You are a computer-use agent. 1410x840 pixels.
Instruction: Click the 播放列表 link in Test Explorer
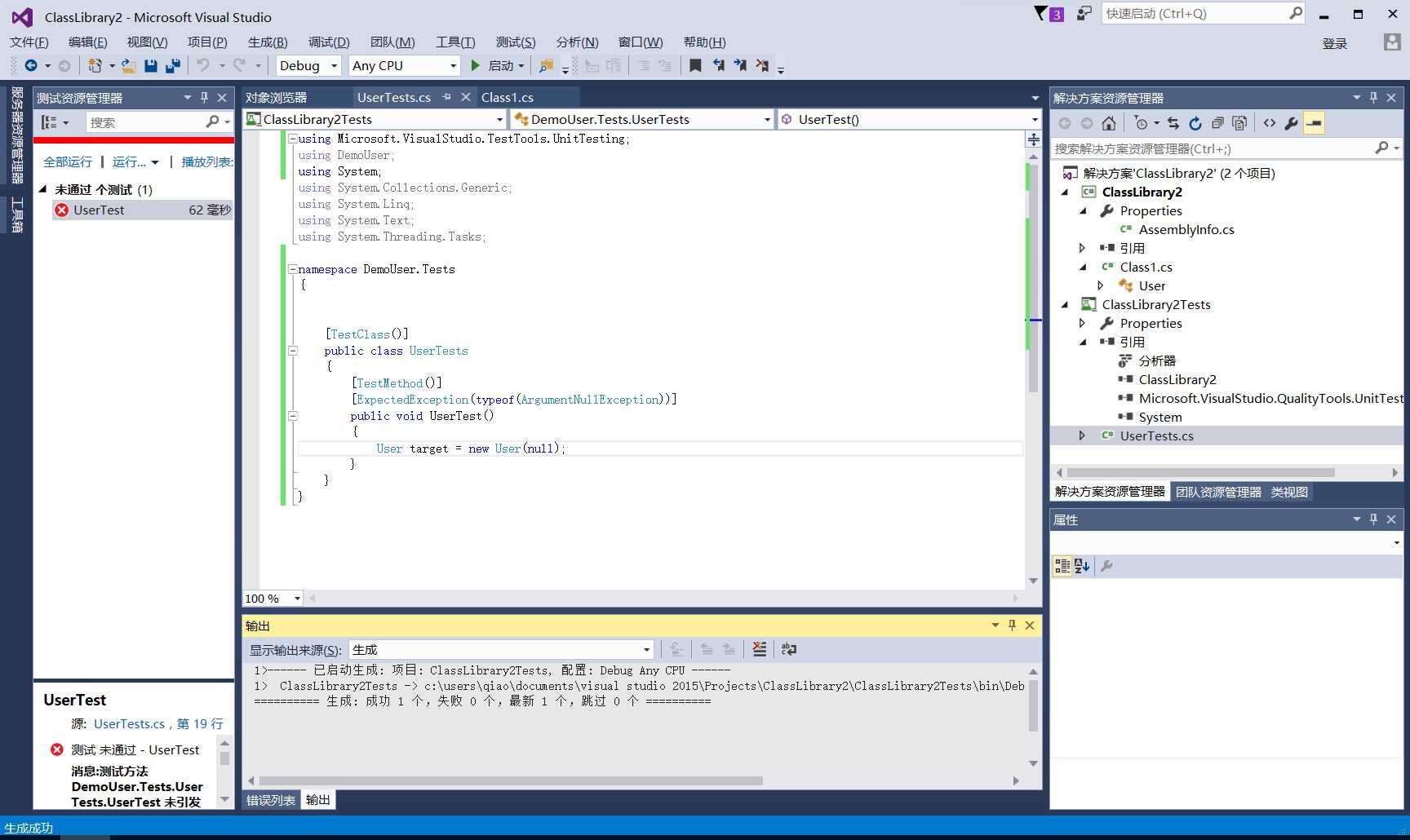[206, 161]
